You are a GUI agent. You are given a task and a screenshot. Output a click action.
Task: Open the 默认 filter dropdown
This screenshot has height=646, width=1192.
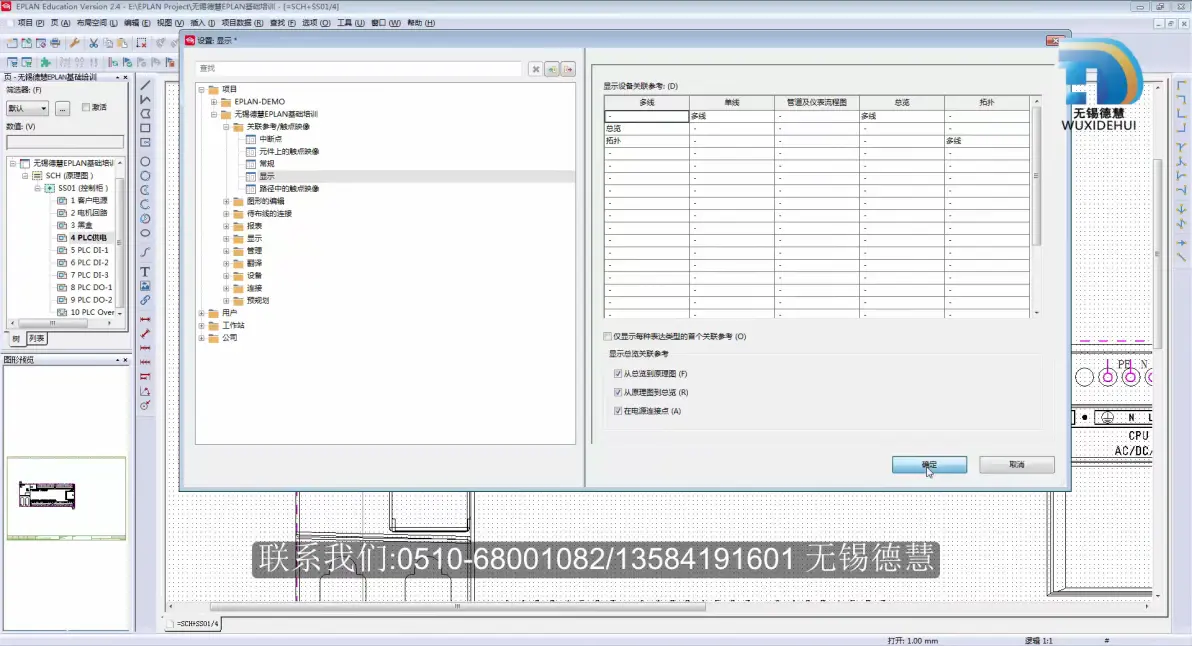tap(27, 109)
